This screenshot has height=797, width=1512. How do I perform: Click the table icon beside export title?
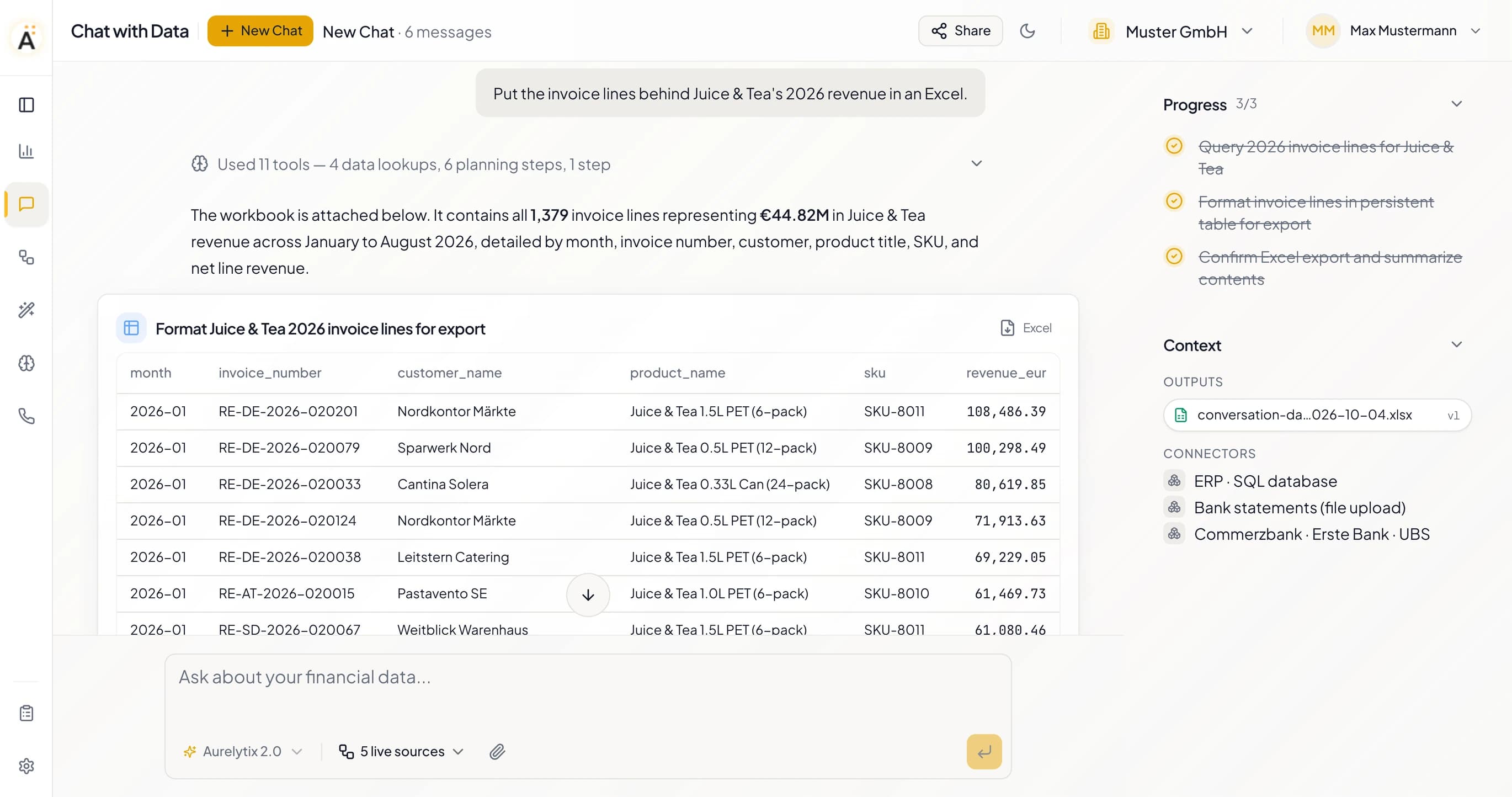(x=131, y=327)
